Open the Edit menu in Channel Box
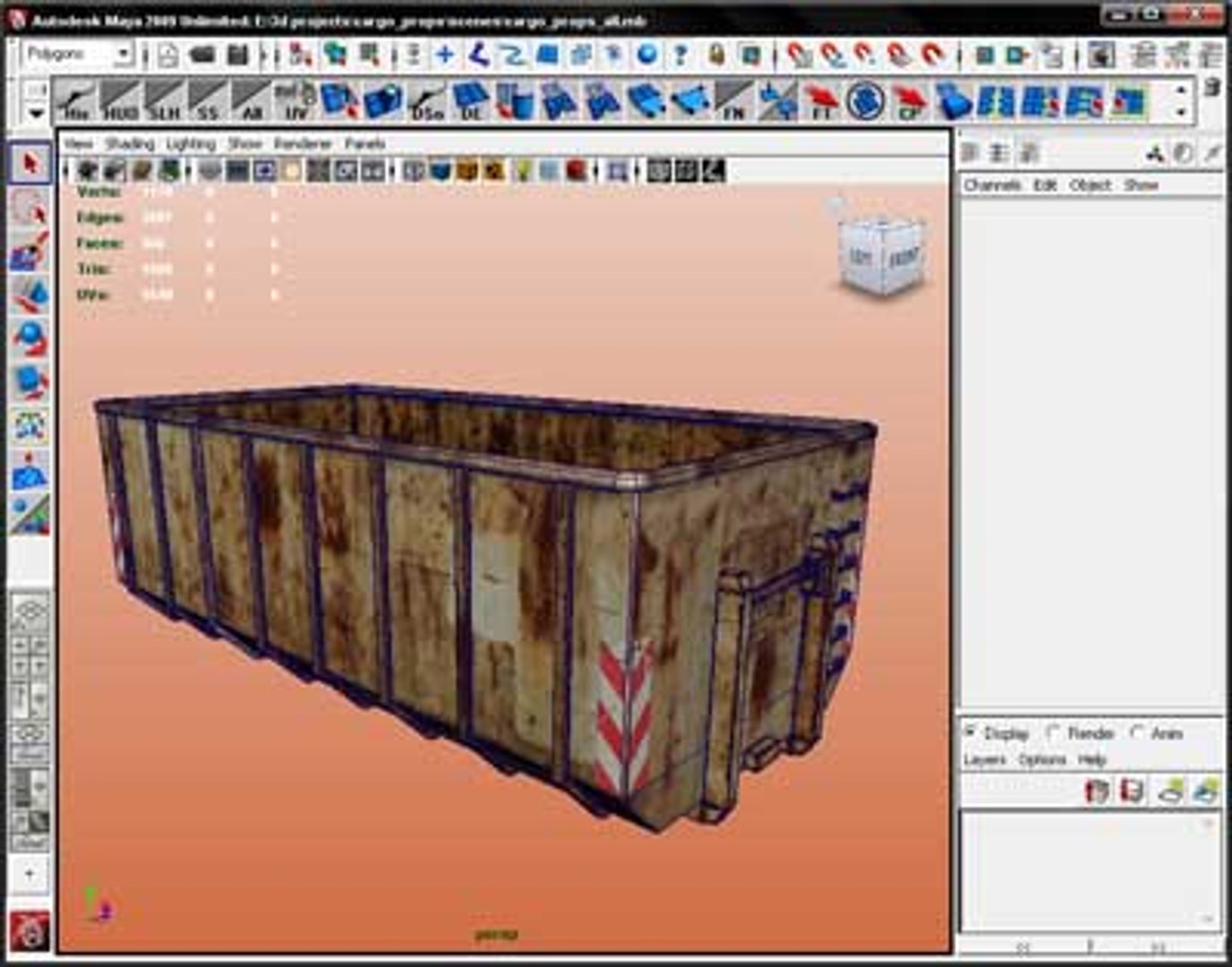1232x967 pixels. pos(1045,184)
